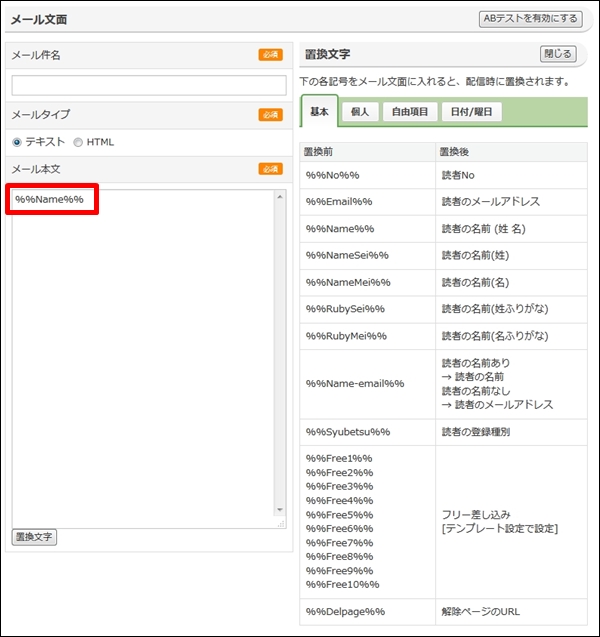Click the mail body scrollbar up arrow
The width and height of the screenshot is (600, 637).
click(280, 197)
